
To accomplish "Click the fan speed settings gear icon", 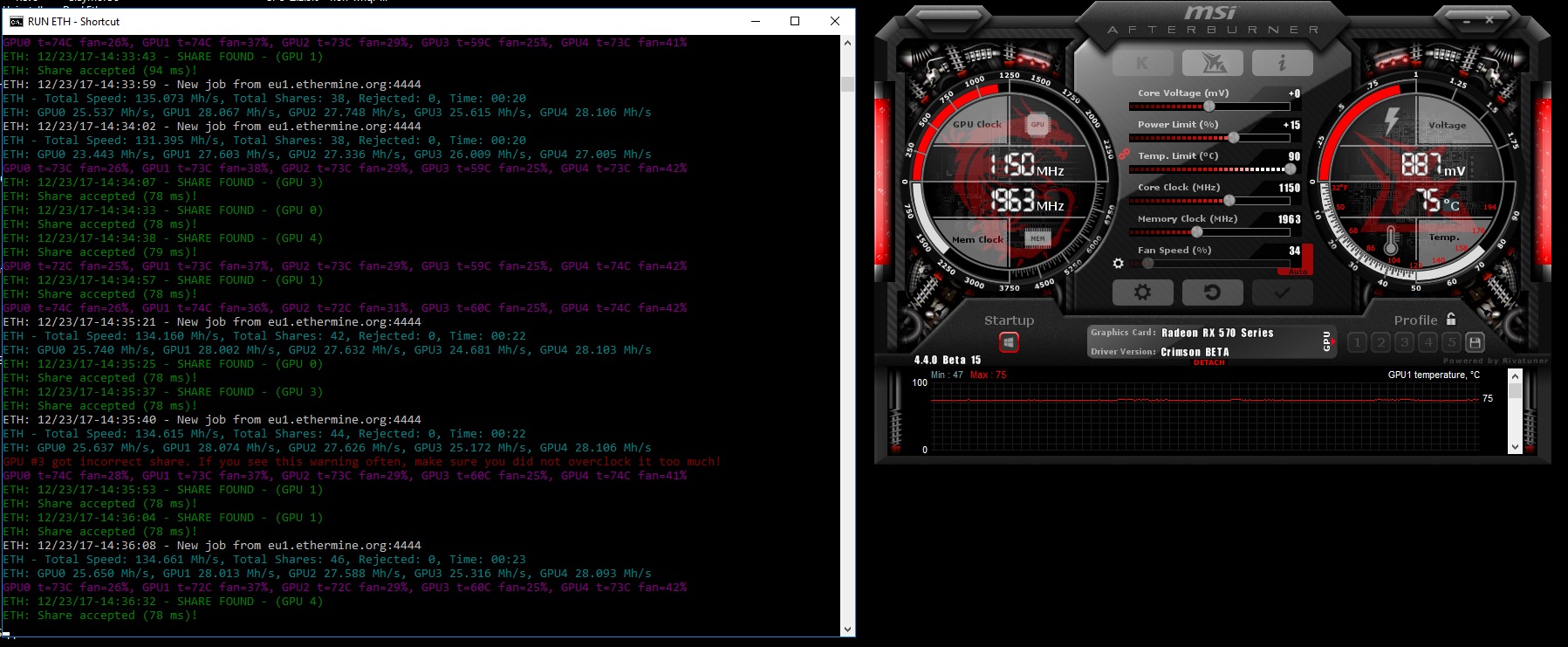I will pos(1118,263).
